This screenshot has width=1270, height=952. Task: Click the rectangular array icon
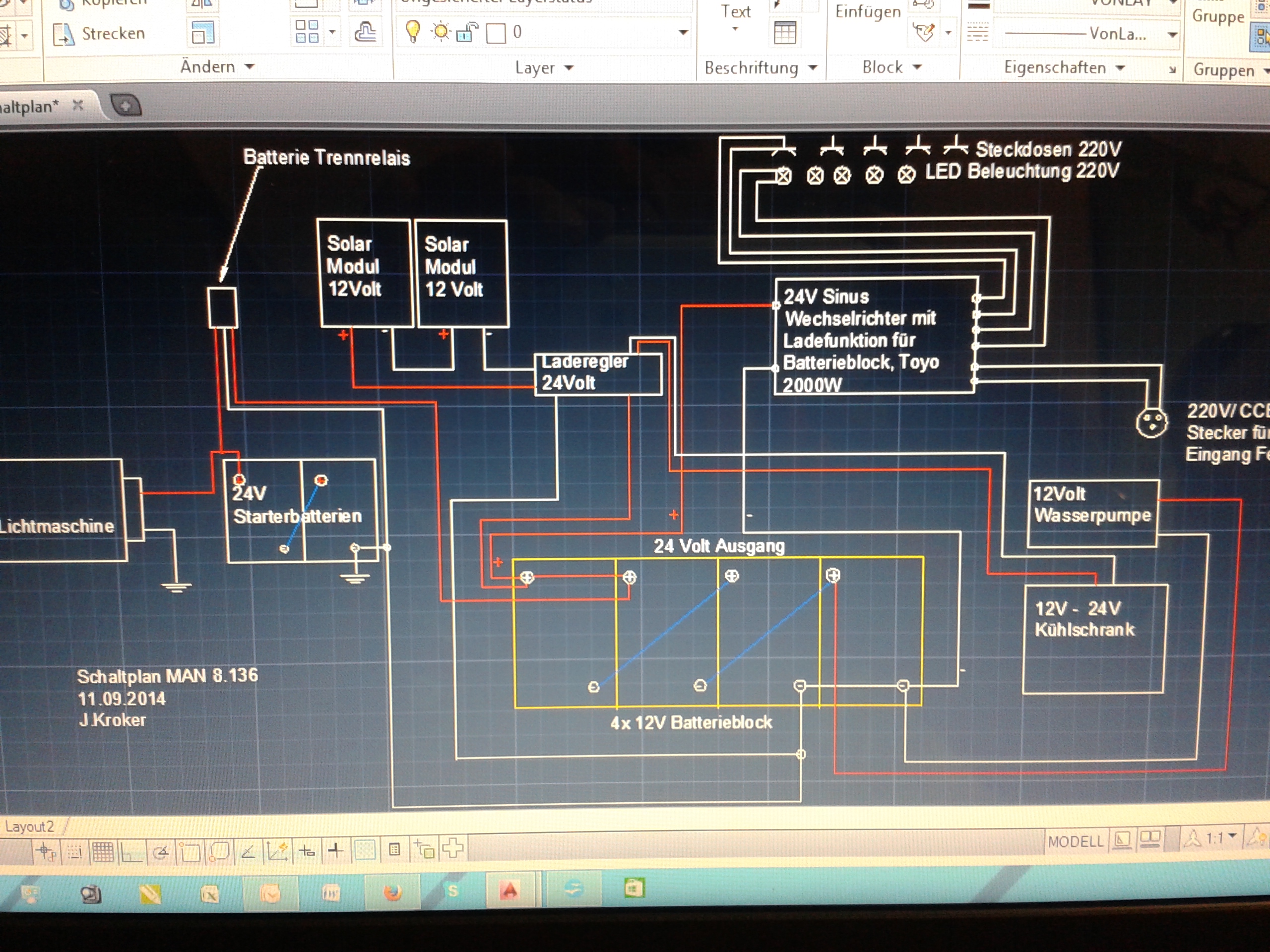(307, 32)
